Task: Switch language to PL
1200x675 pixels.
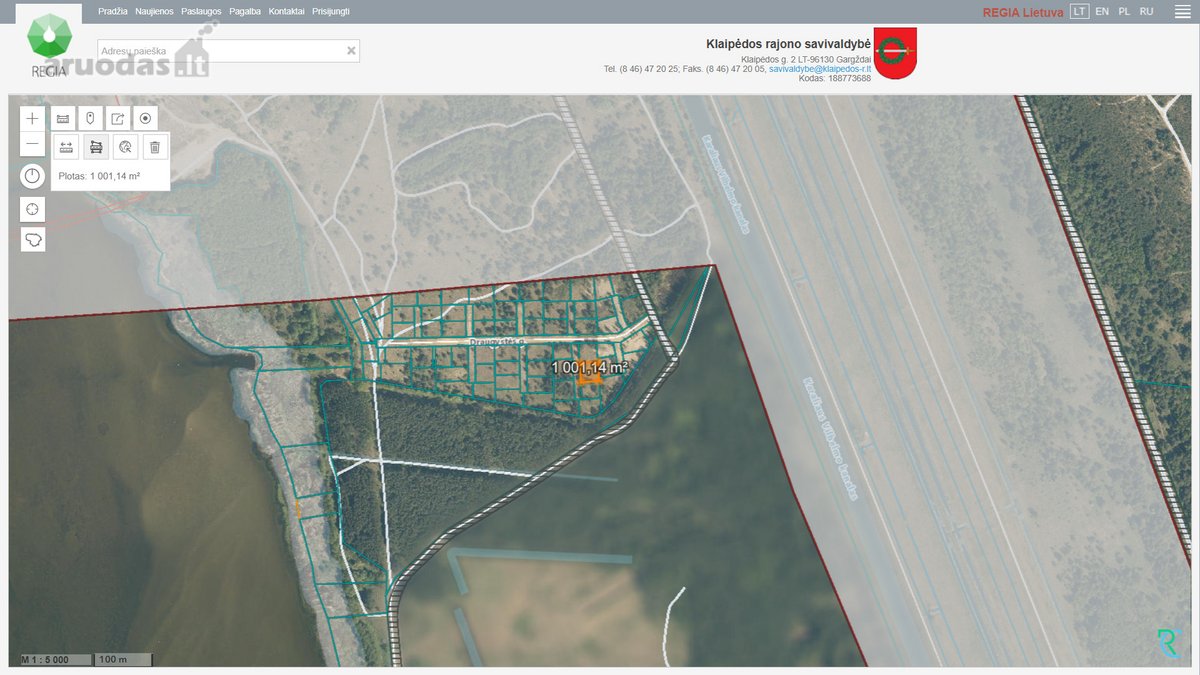Action: tap(1124, 11)
